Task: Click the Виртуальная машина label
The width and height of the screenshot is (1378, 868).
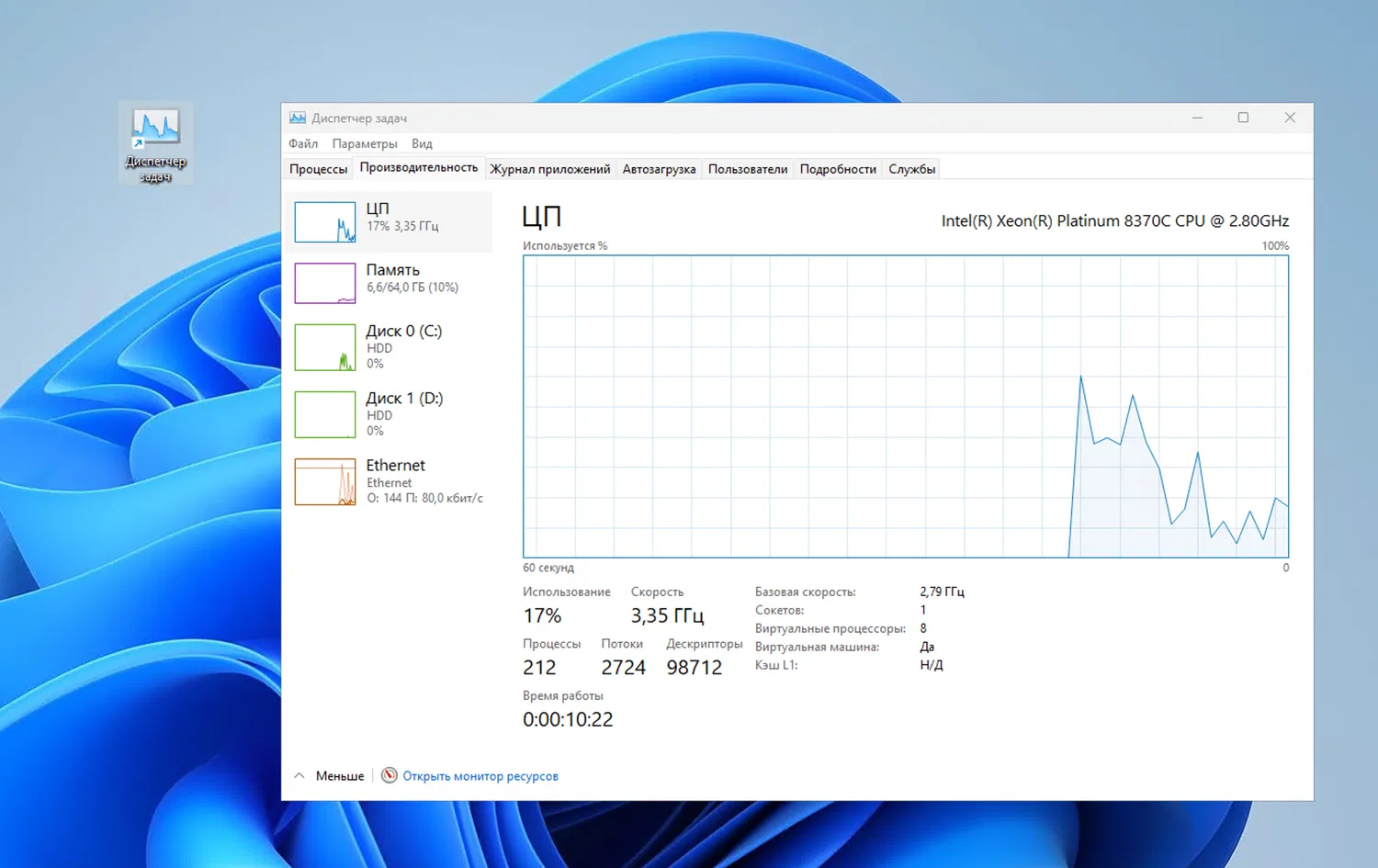Action: pos(817,647)
